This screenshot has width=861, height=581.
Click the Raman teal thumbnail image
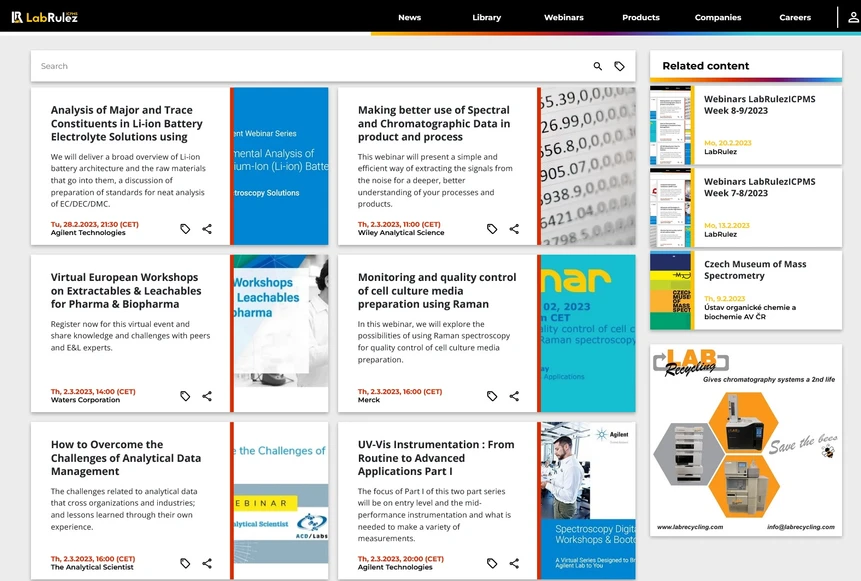coord(588,333)
